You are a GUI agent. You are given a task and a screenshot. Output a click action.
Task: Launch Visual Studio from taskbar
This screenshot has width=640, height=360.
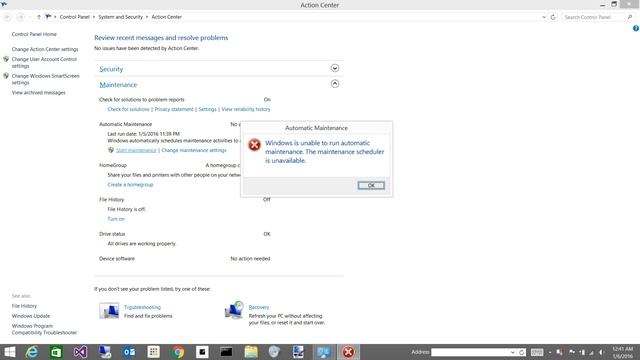(x=80, y=352)
